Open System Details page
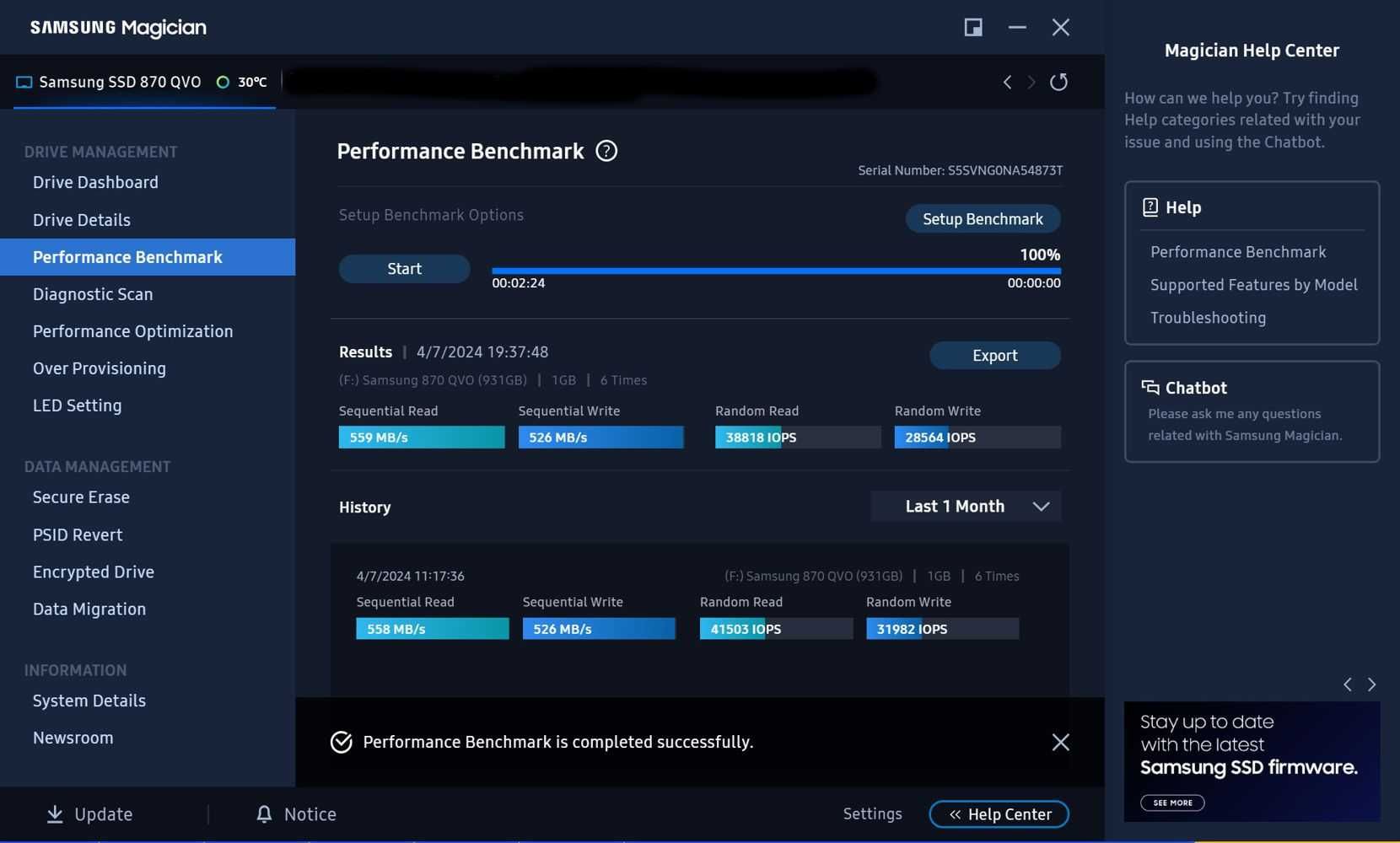The height and width of the screenshot is (843, 1400). (89, 701)
